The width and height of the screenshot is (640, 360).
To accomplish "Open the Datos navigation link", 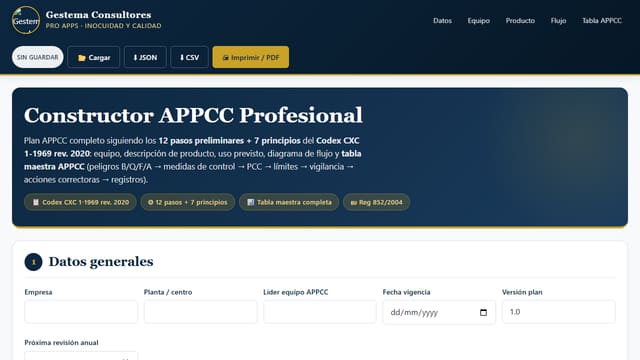I will click(442, 20).
